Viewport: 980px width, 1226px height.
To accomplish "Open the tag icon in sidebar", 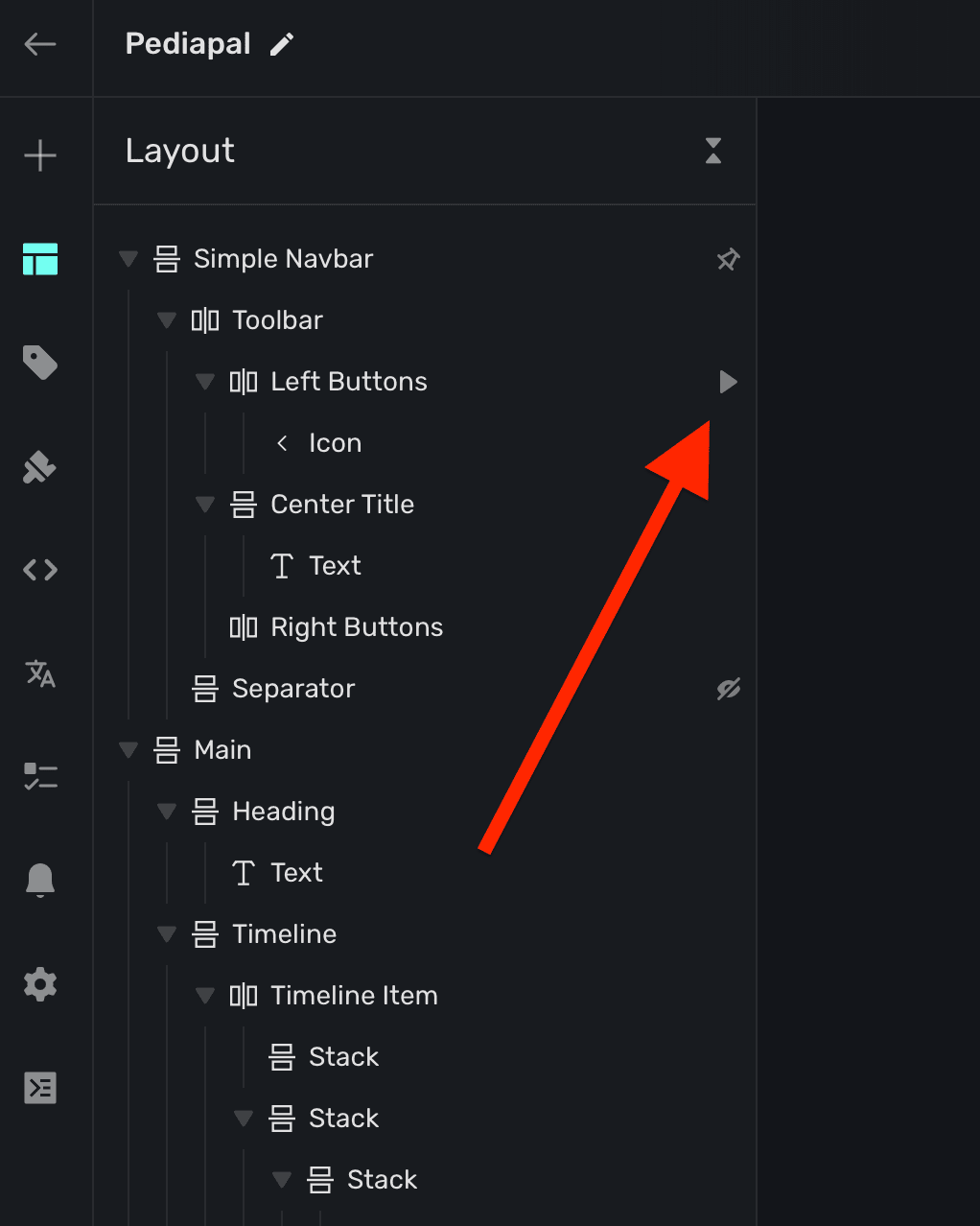I will pyautogui.click(x=40, y=363).
